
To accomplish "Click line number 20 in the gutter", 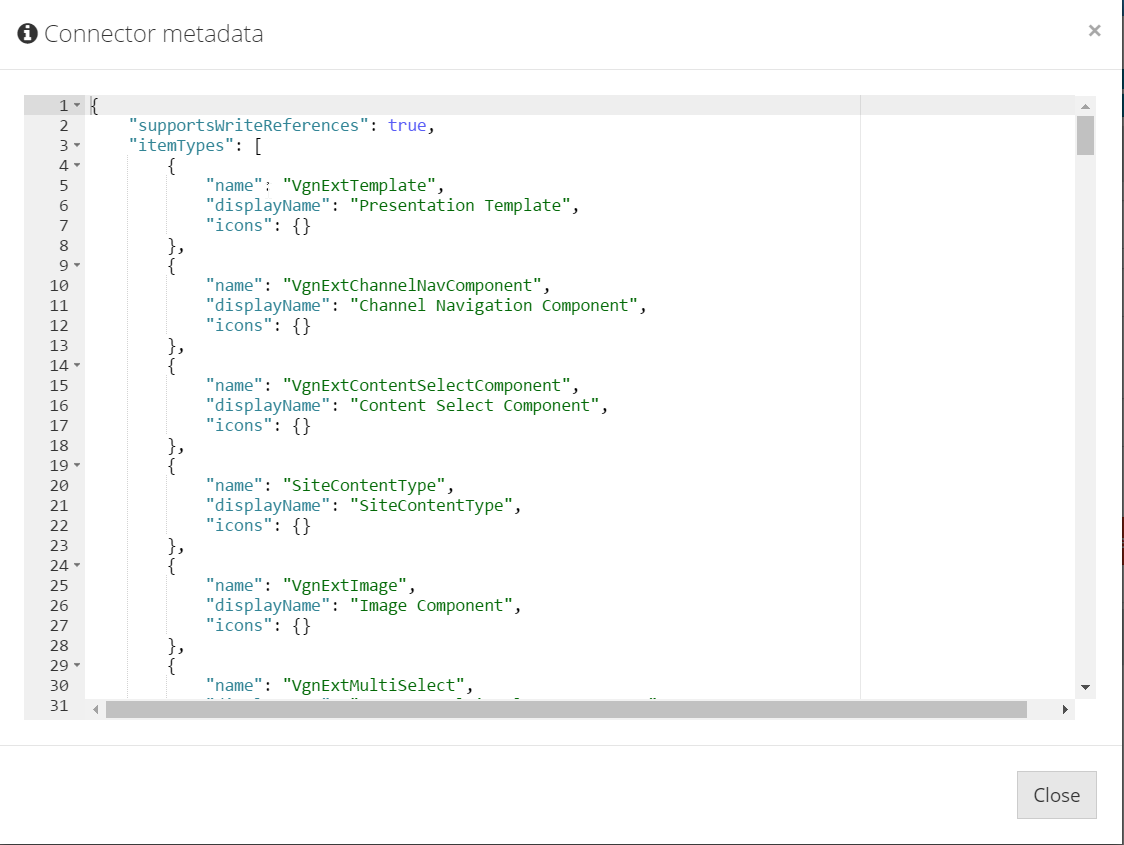I will coord(59,485).
